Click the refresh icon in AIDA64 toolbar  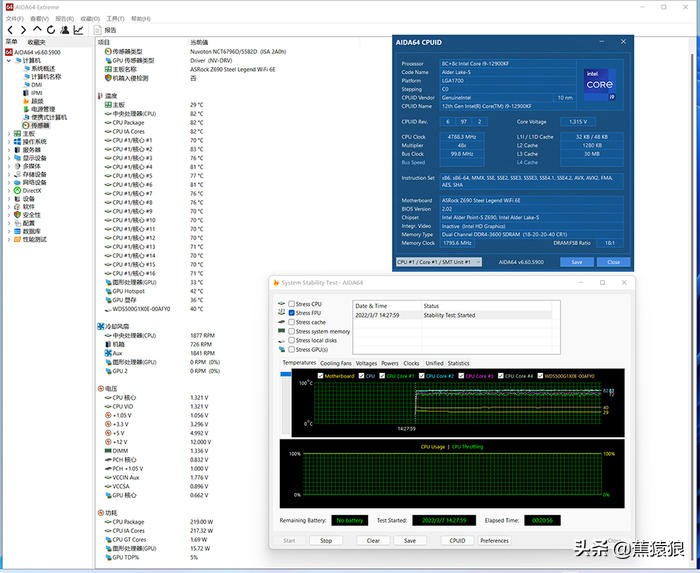49,30
